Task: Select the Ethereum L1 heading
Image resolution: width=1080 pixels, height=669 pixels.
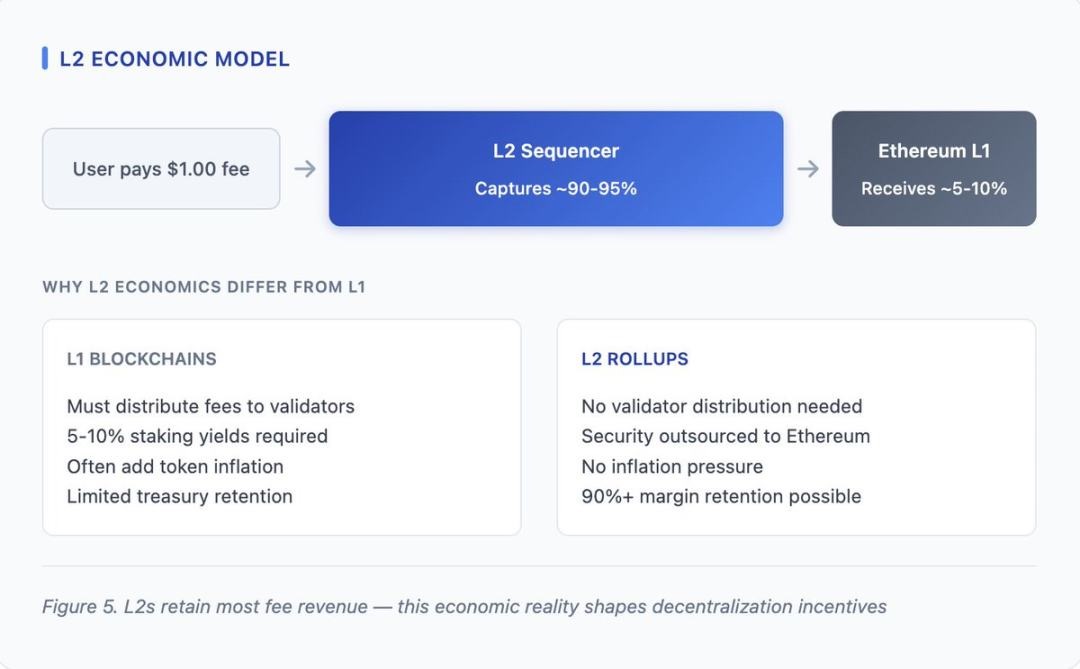Action: (934, 151)
